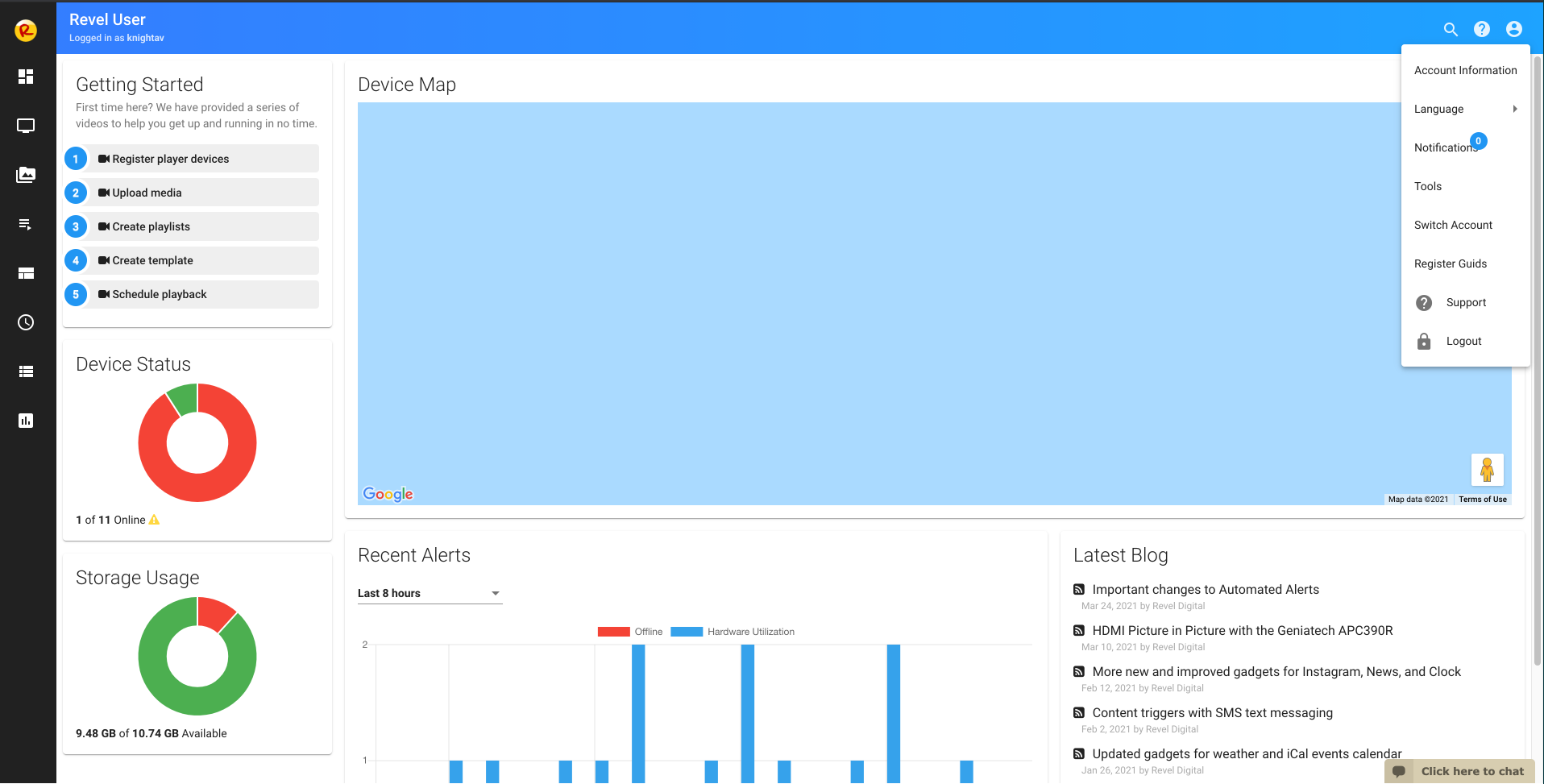Open the Devices monitor icon in sidebar
The height and width of the screenshot is (784, 1544).
26,126
